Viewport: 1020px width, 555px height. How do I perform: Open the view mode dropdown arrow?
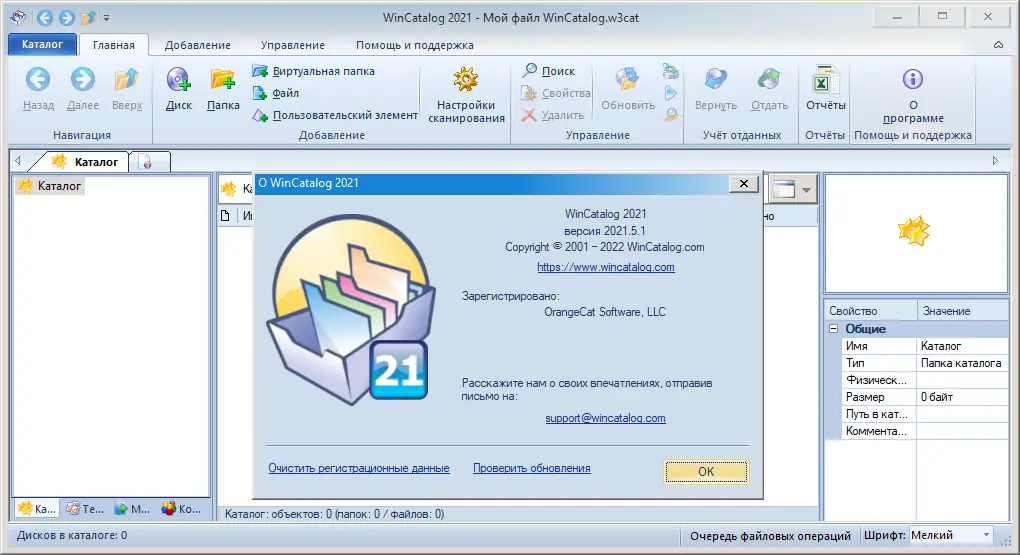[x=807, y=190]
